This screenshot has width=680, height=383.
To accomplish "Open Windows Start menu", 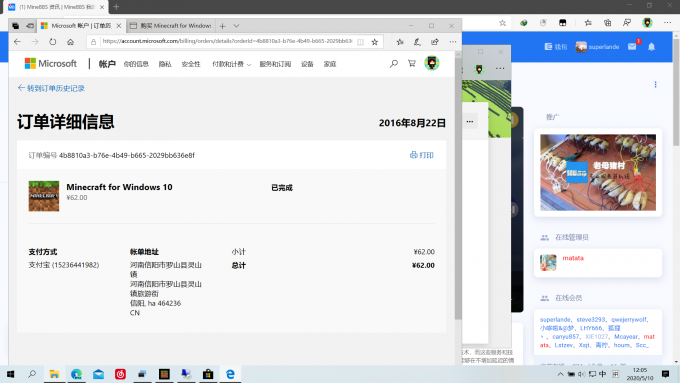I will coord(10,374).
